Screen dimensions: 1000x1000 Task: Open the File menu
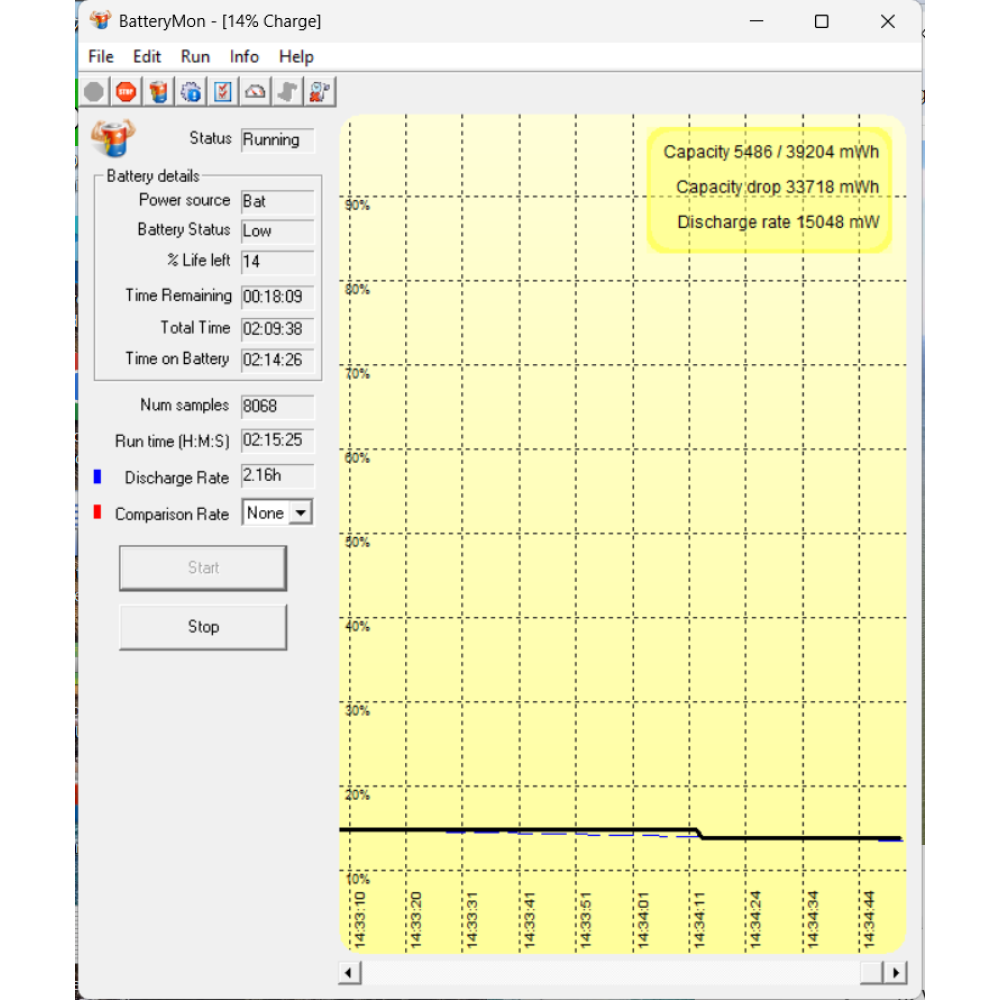coord(101,57)
